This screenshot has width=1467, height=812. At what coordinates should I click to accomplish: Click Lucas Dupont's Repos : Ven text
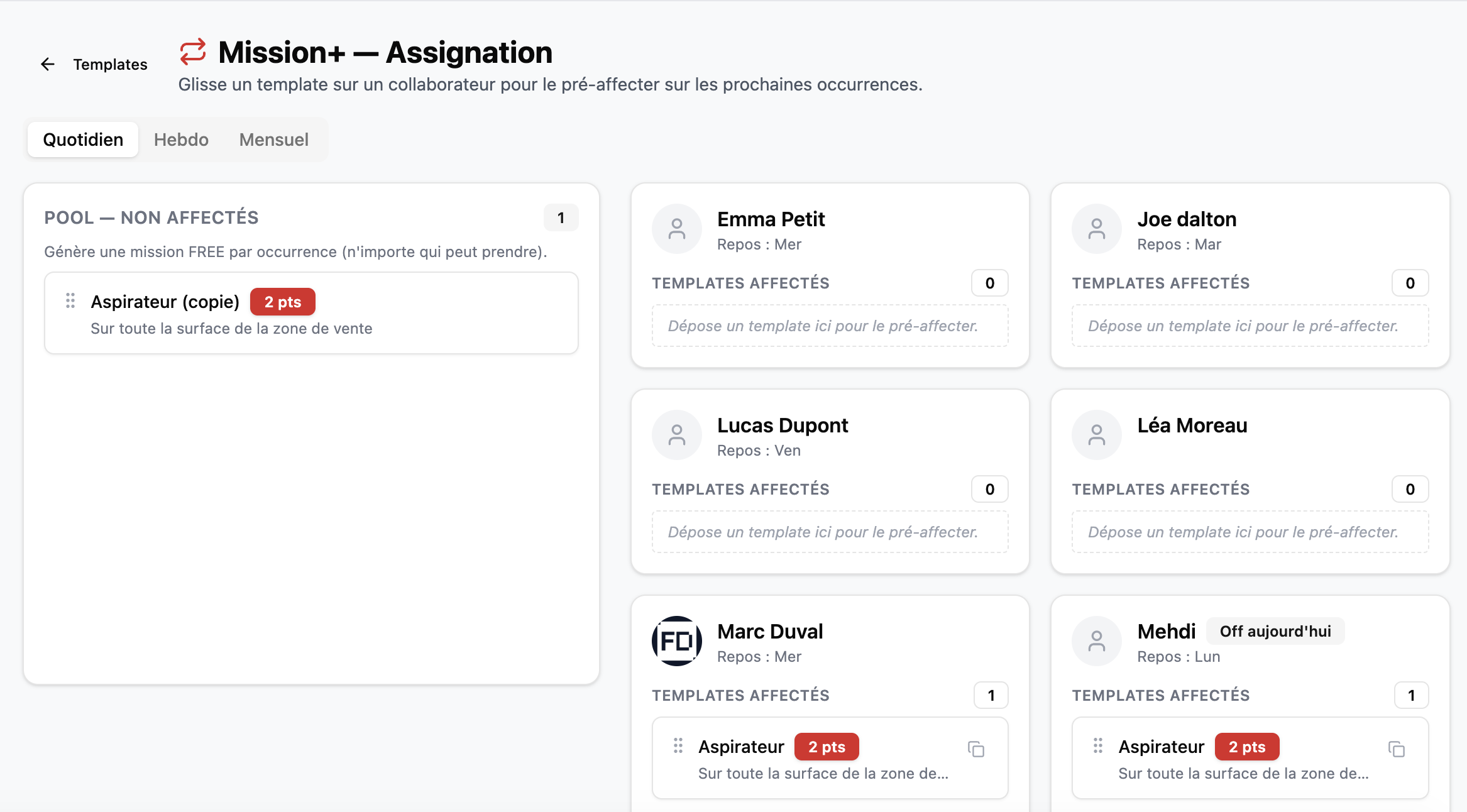(x=759, y=451)
